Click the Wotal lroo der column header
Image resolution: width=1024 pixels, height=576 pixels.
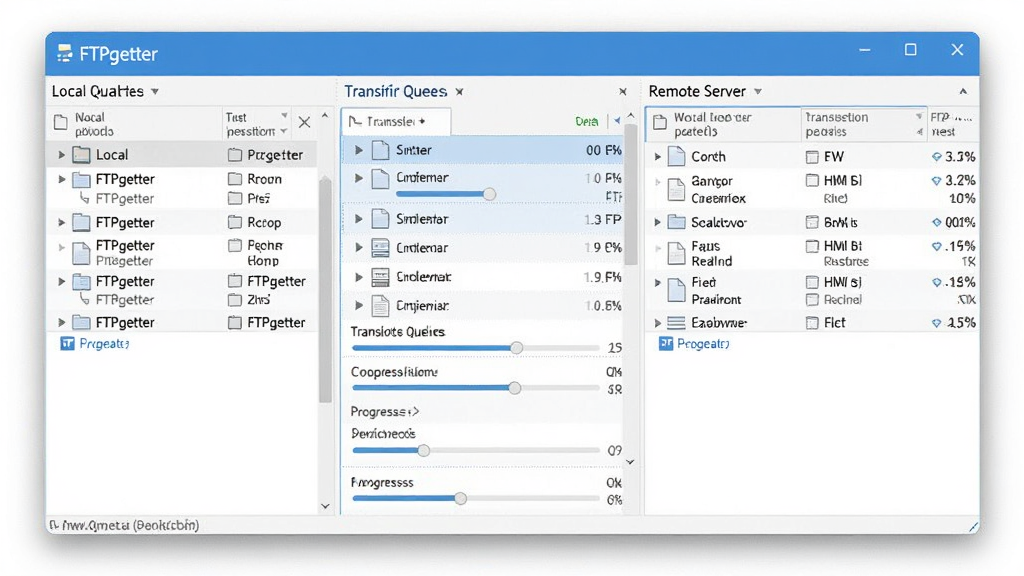[724, 124]
